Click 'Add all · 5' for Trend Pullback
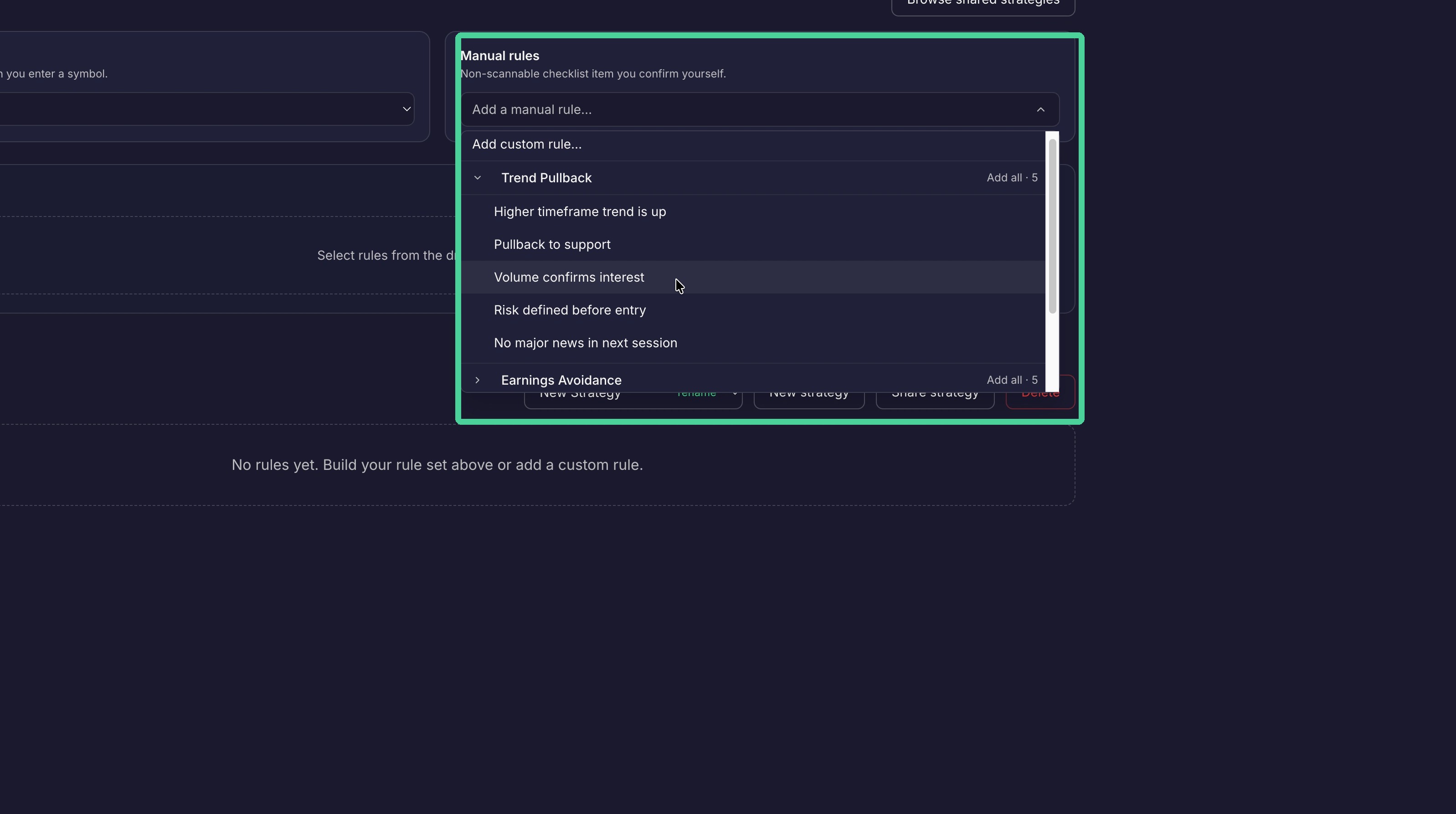 [1012, 178]
